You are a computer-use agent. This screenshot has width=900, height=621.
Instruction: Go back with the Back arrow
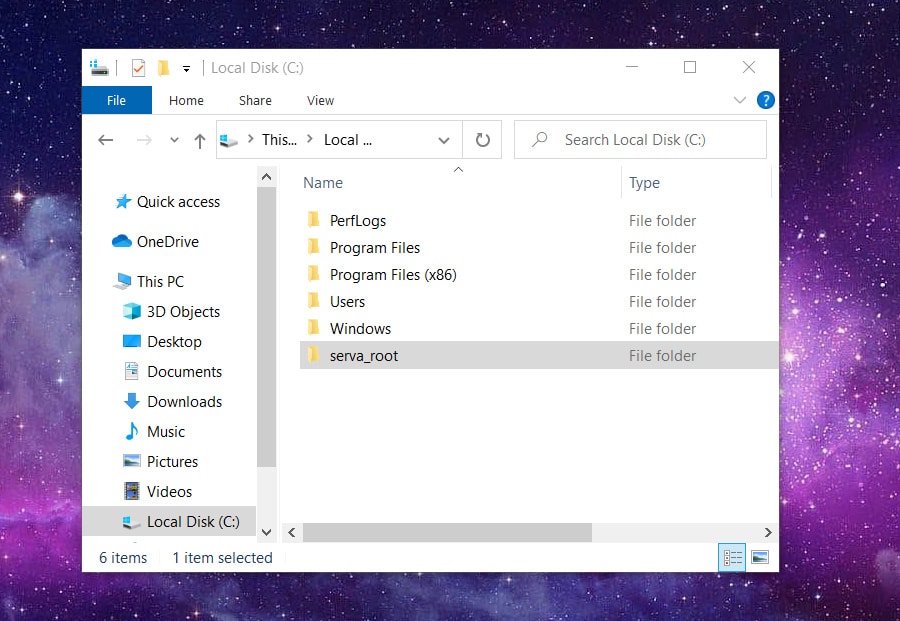(x=106, y=140)
